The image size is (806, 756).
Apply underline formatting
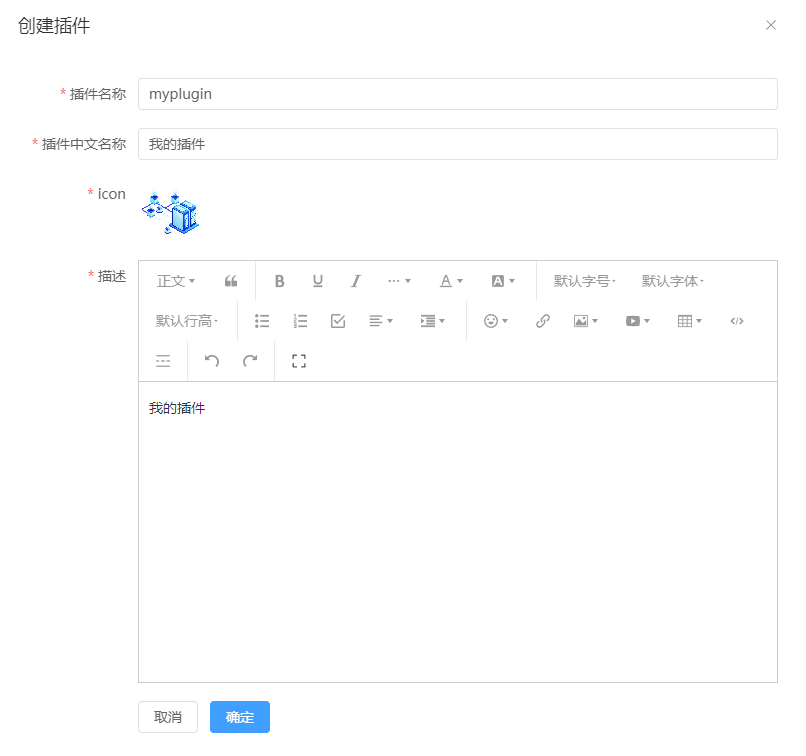(x=317, y=281)
